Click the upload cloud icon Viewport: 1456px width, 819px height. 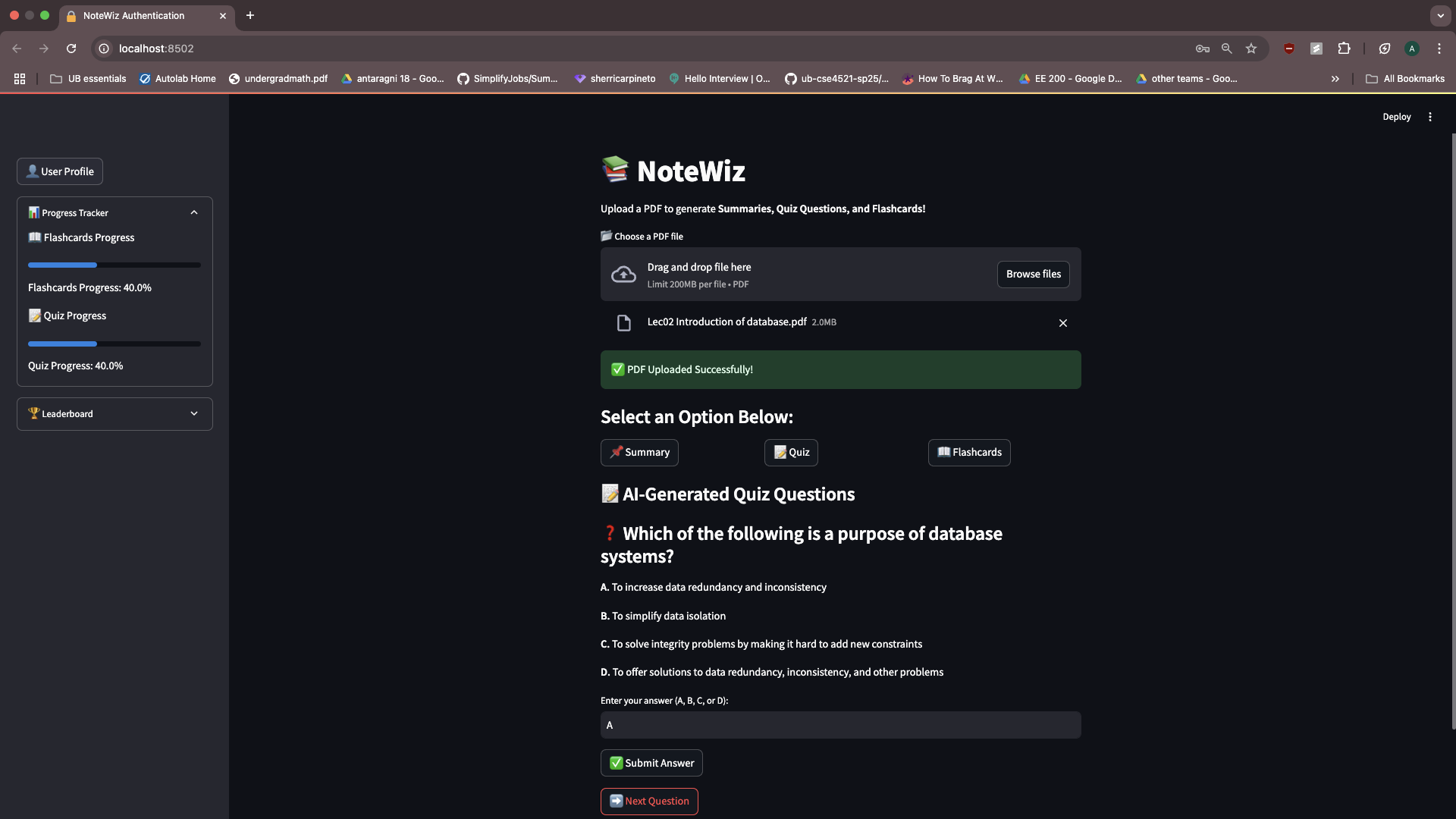click(x=623, y=275)
